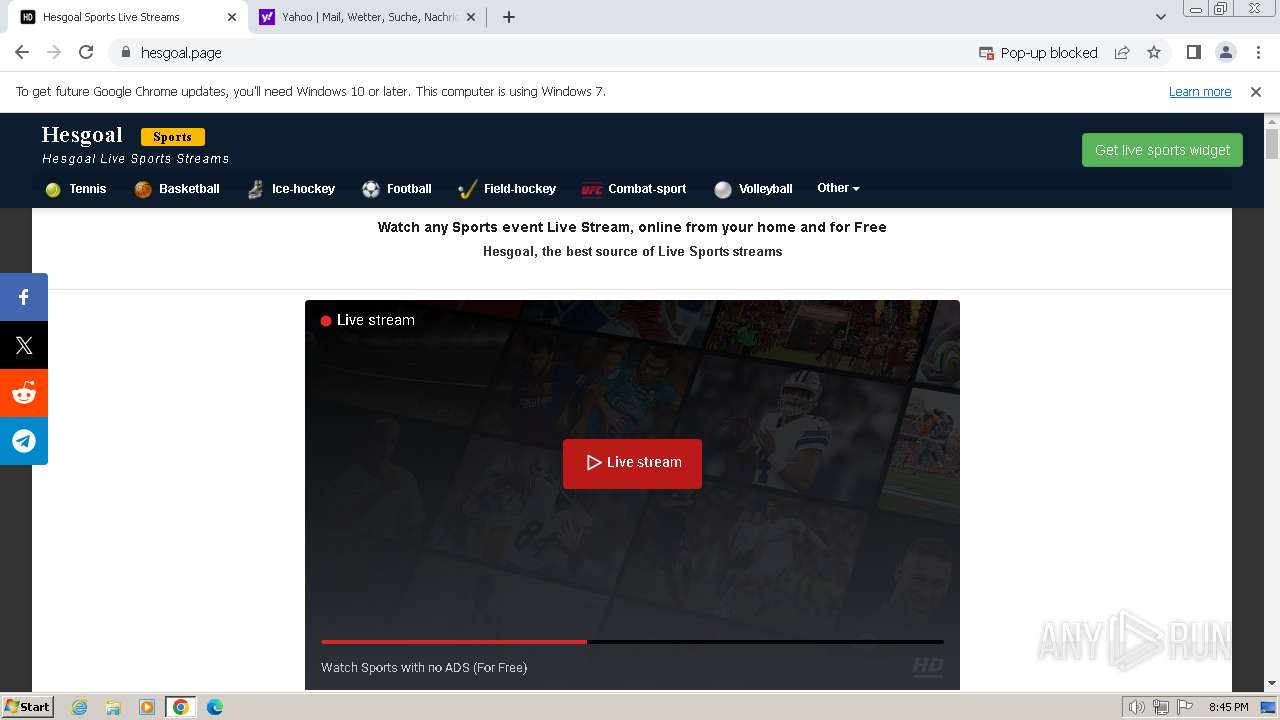Close the Hesgoal tab

point(231,17)
